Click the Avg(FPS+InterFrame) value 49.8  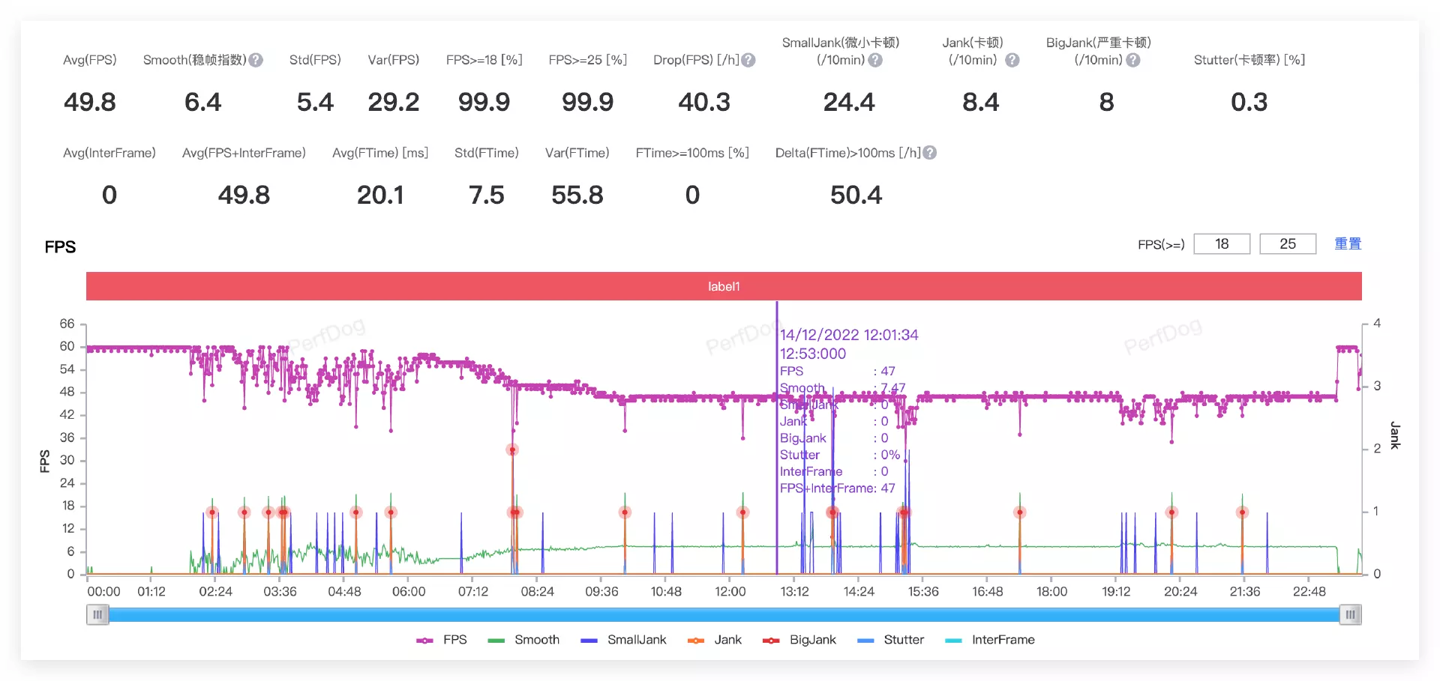click(x=244, y=195)
